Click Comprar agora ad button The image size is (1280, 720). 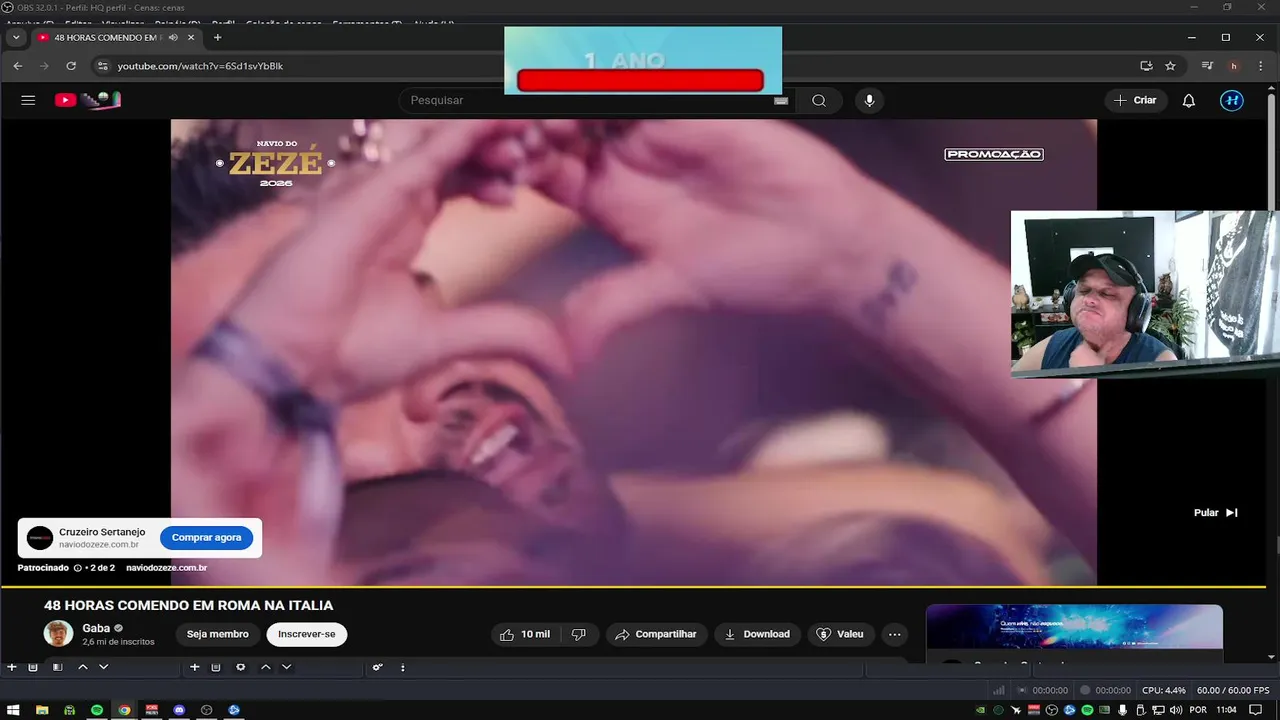206,538
